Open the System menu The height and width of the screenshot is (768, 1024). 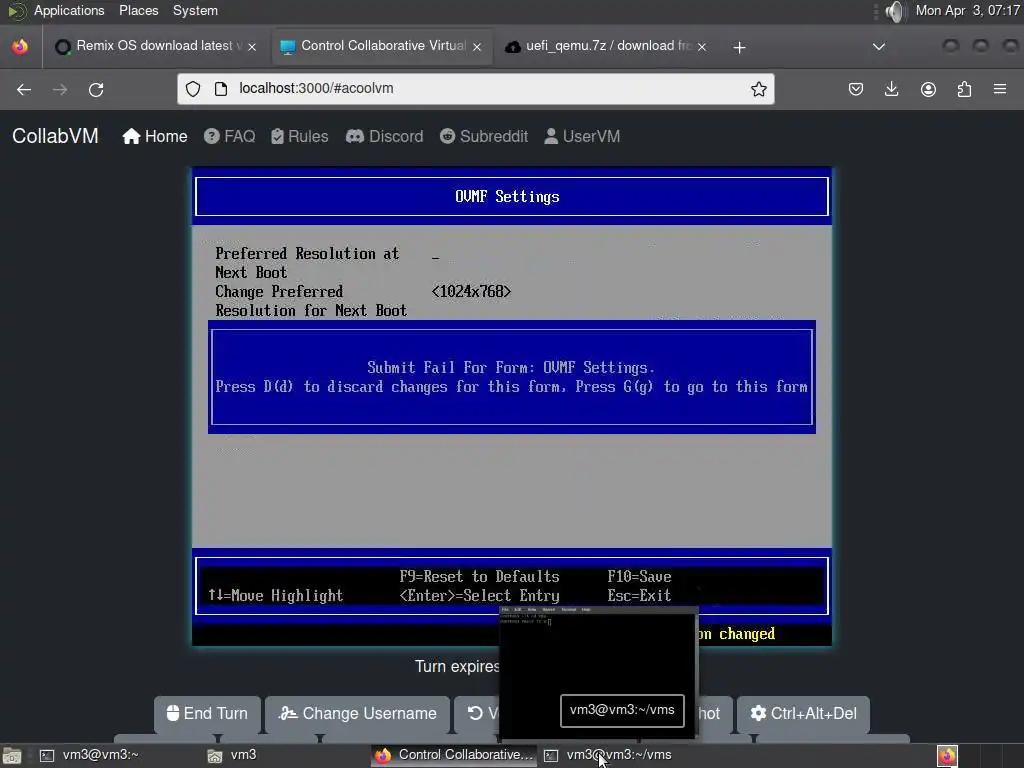click(x=195, y=10)
